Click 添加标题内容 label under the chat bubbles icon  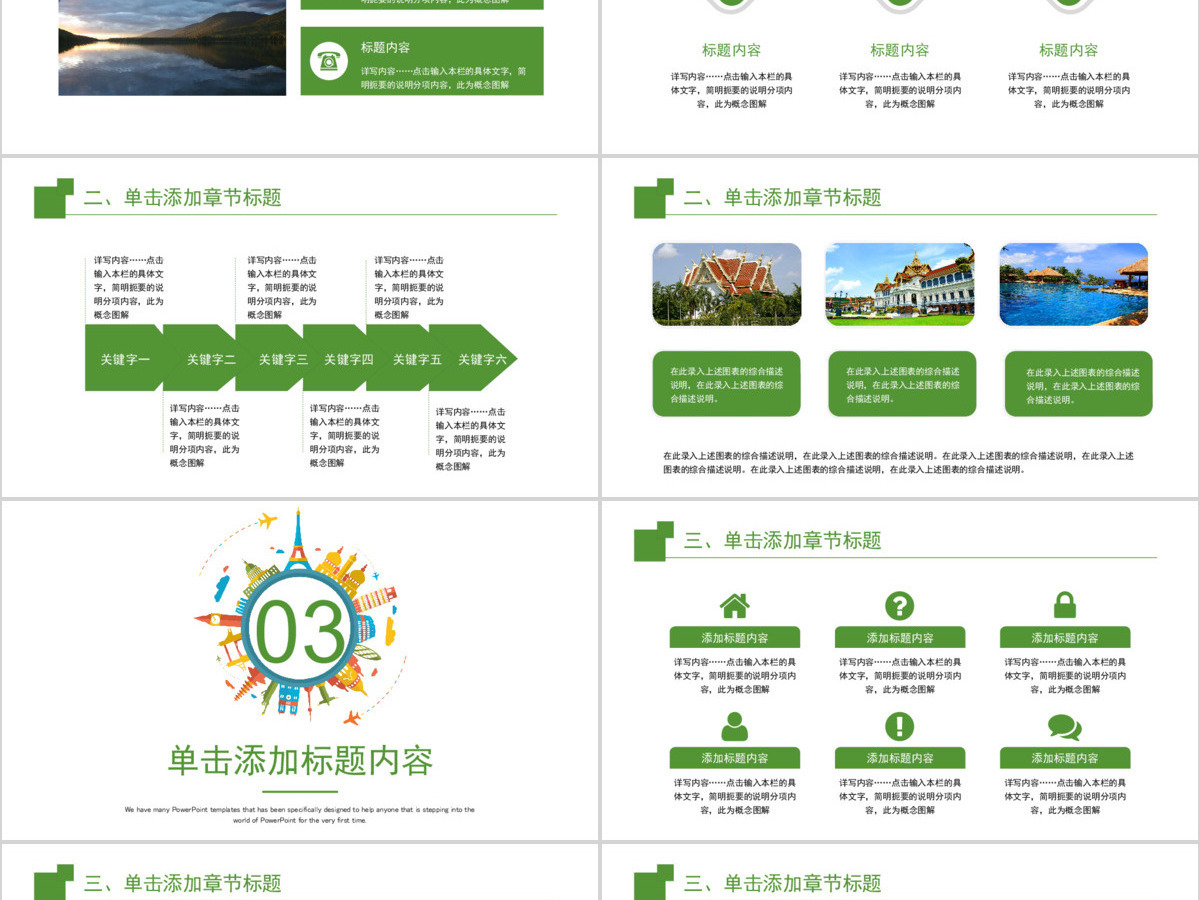1065,758
